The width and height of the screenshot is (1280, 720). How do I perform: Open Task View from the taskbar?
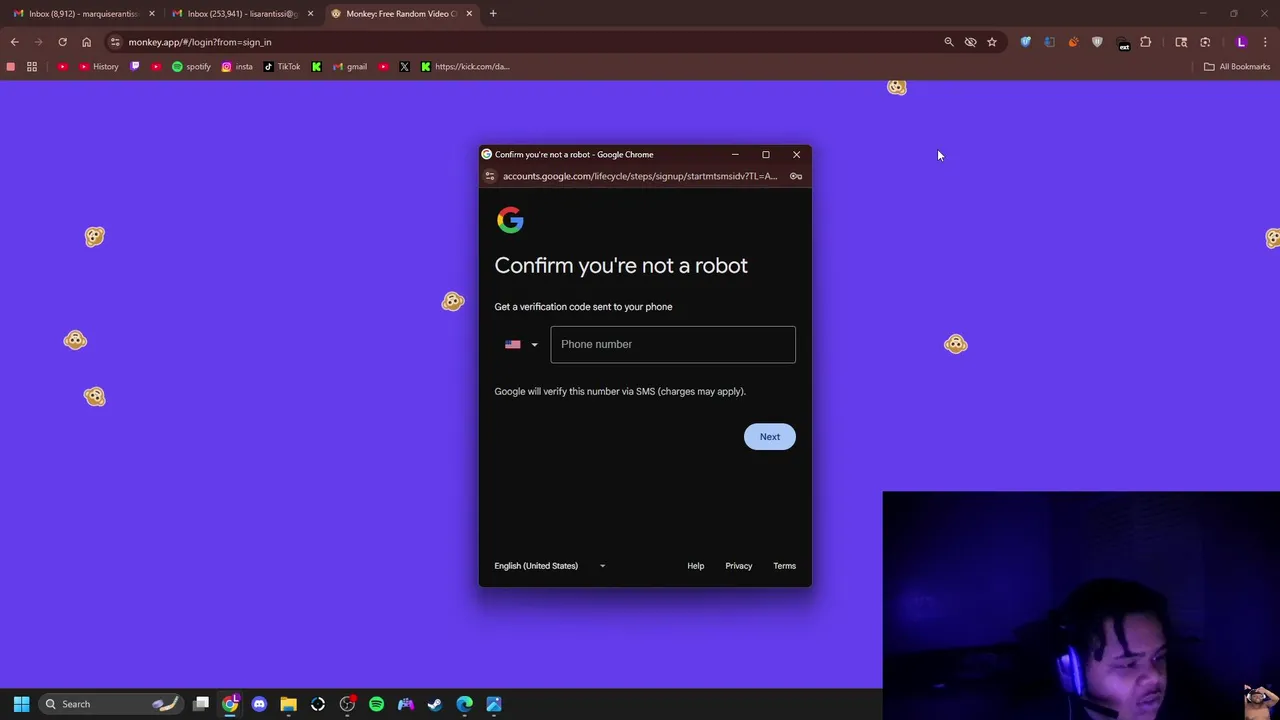pos(201,704)
